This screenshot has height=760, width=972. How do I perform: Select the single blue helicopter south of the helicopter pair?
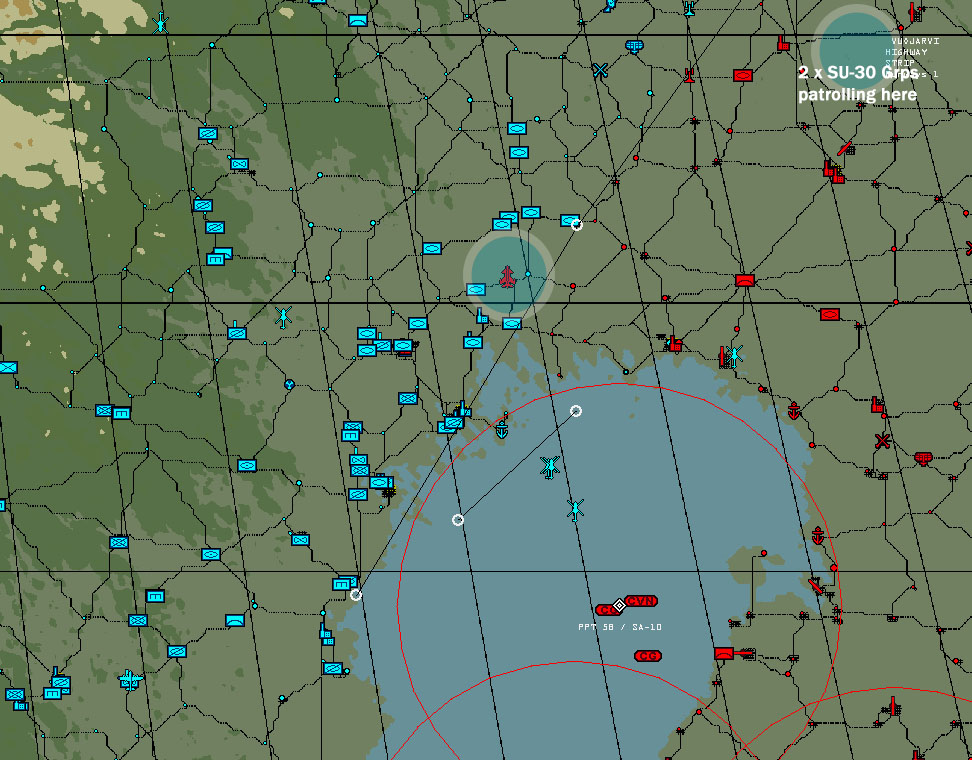coord(575,510)
